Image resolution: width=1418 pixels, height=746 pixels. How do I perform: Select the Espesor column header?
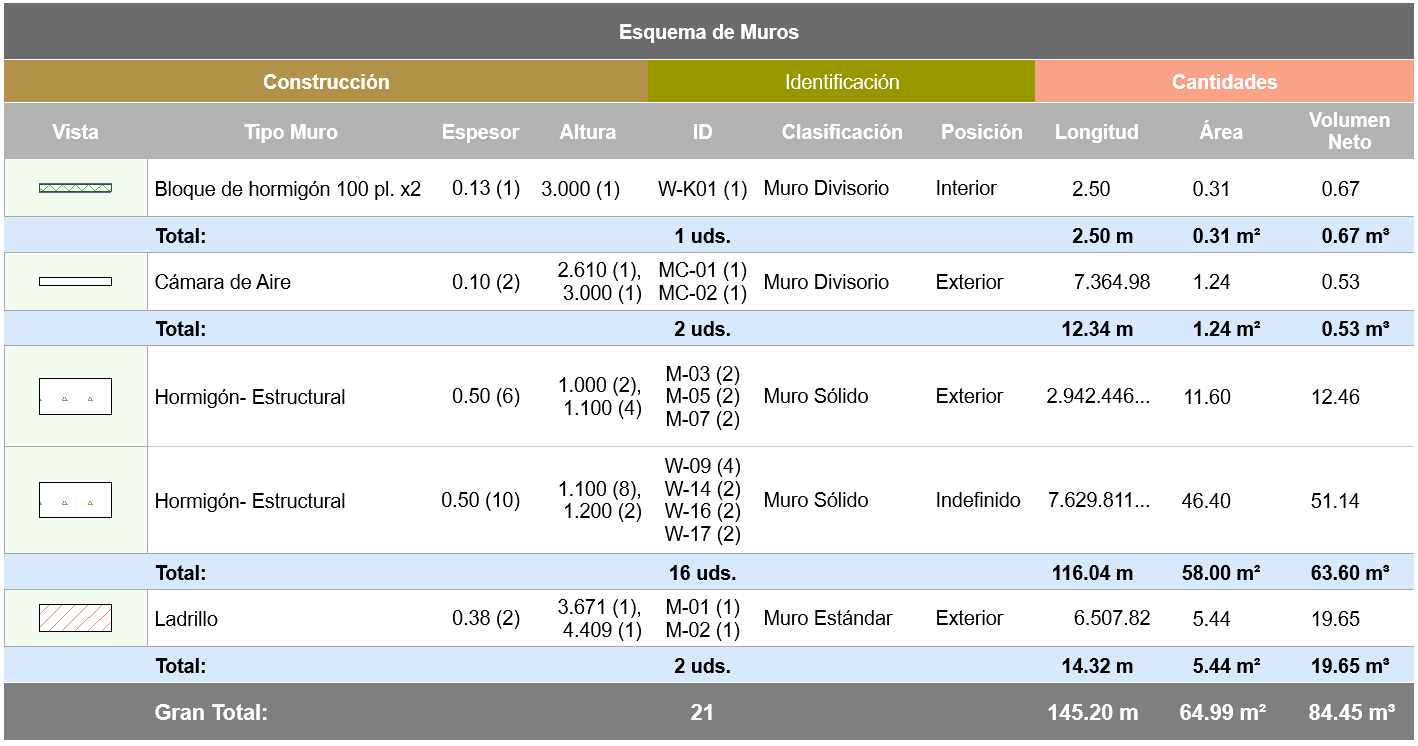coord(480,131)
